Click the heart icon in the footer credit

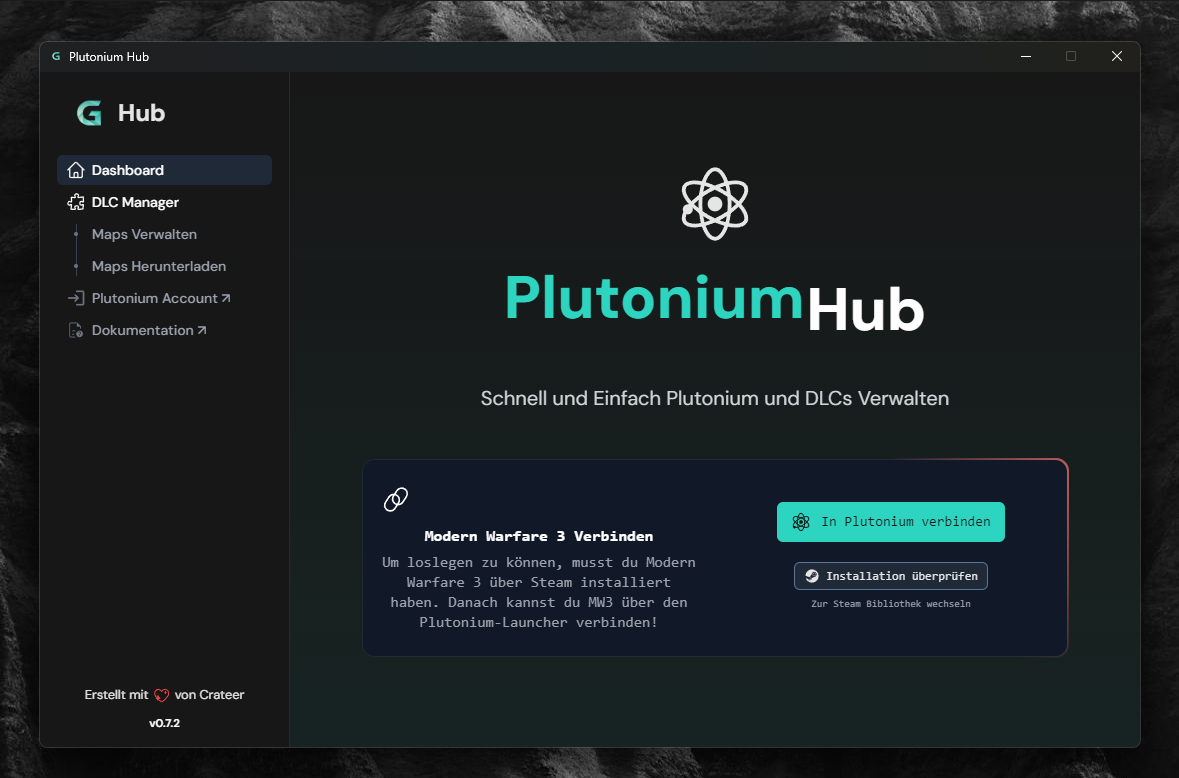pos(159,694)
